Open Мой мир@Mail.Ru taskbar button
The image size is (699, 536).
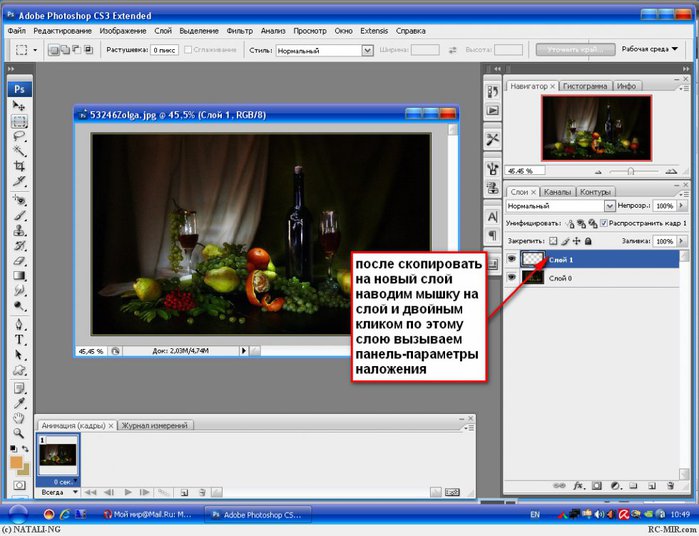(147, 515)
